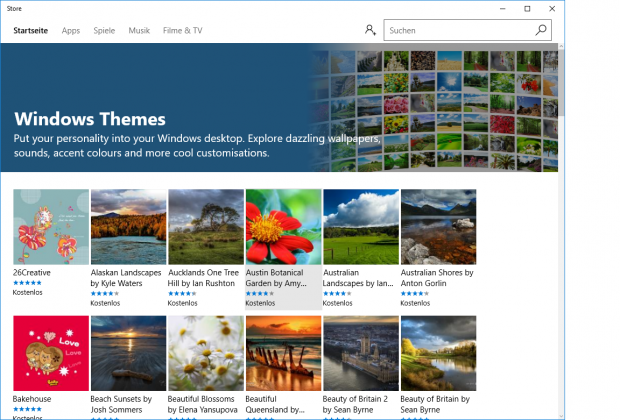Select the Musik tab
Viewport: 620px width, 420px height.
click(139, 30)
